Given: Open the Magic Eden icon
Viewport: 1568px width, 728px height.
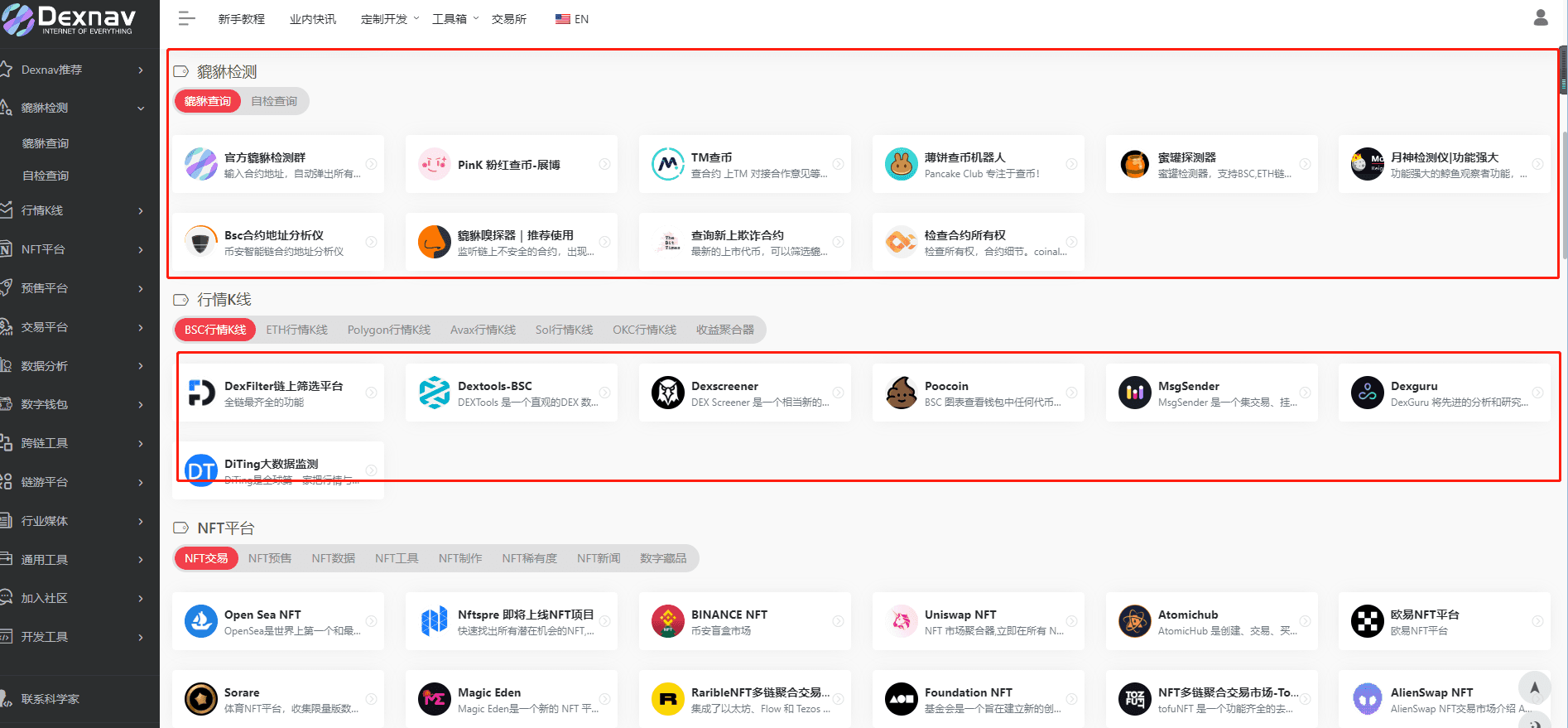Looking at the screenshot, I should (x=435, y=699).
